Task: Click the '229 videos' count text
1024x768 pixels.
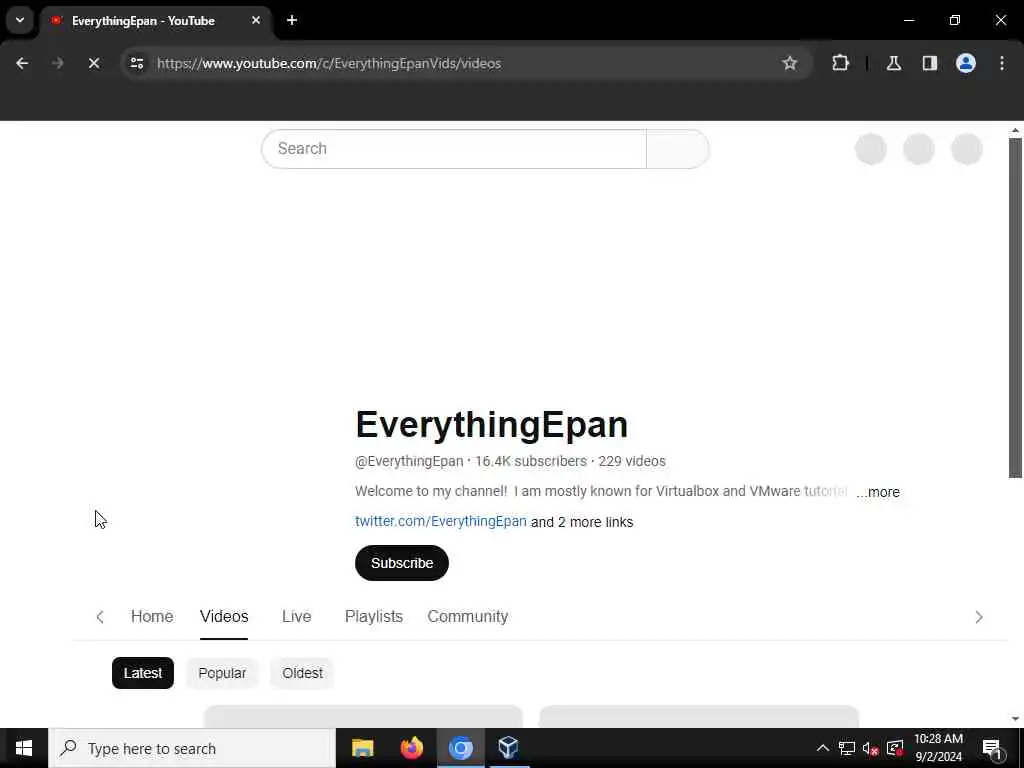Action: [632, 461]
